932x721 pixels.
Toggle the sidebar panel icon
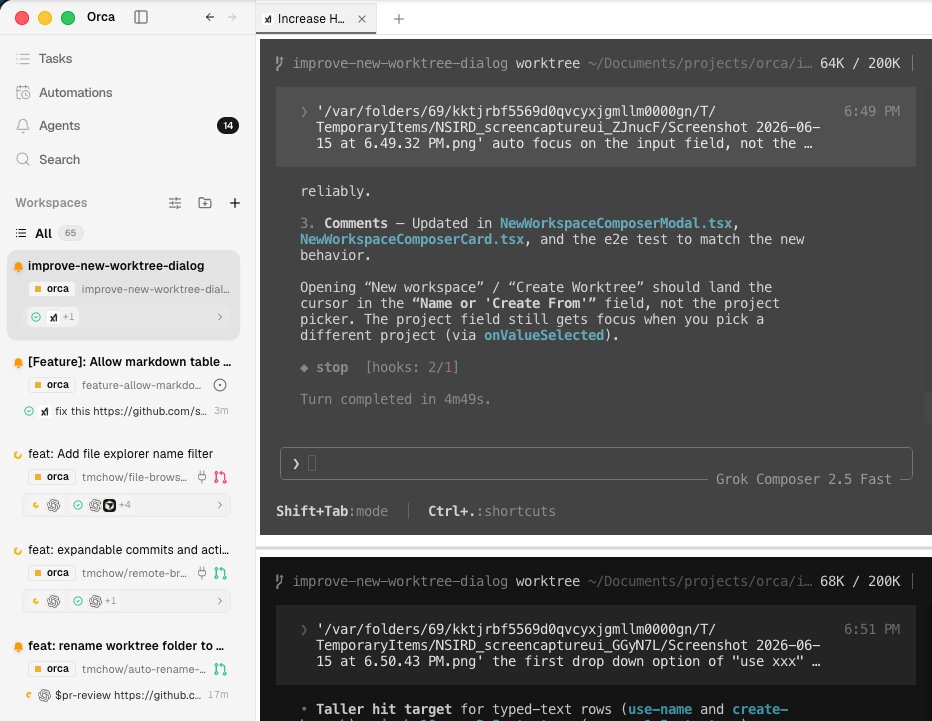pos(141,17)
